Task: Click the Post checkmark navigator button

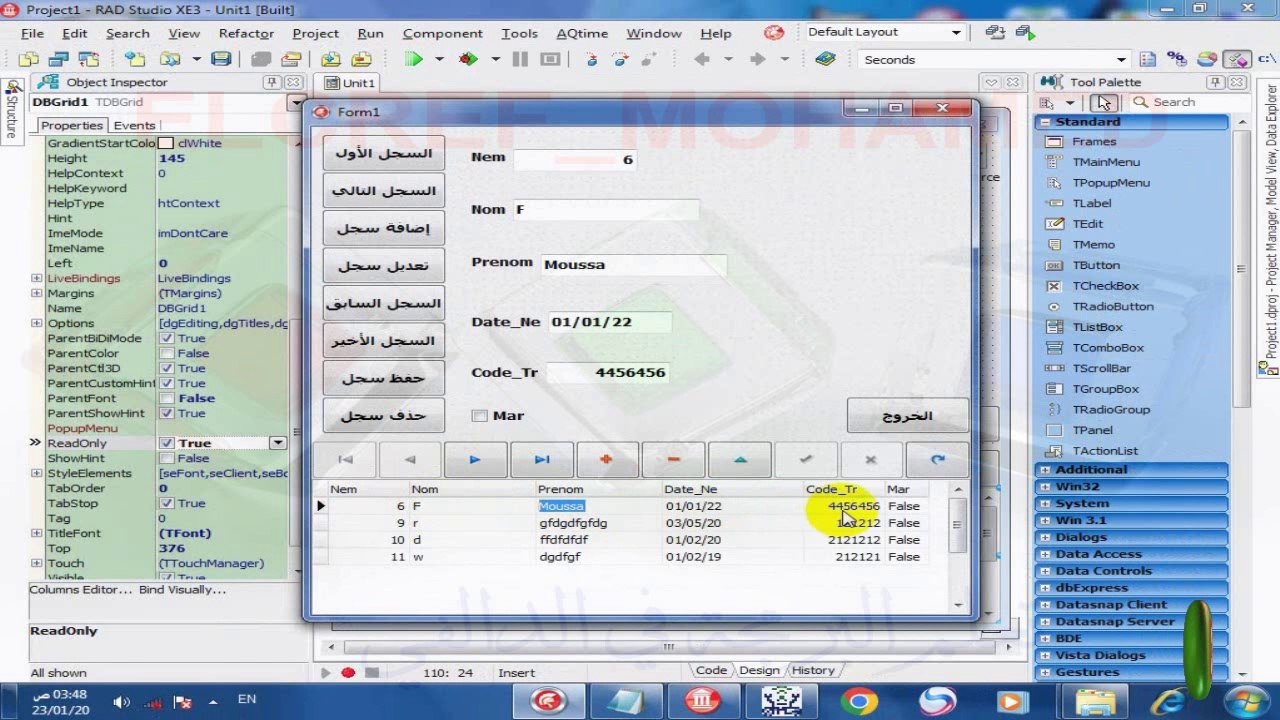Action: tap(805, 459)
